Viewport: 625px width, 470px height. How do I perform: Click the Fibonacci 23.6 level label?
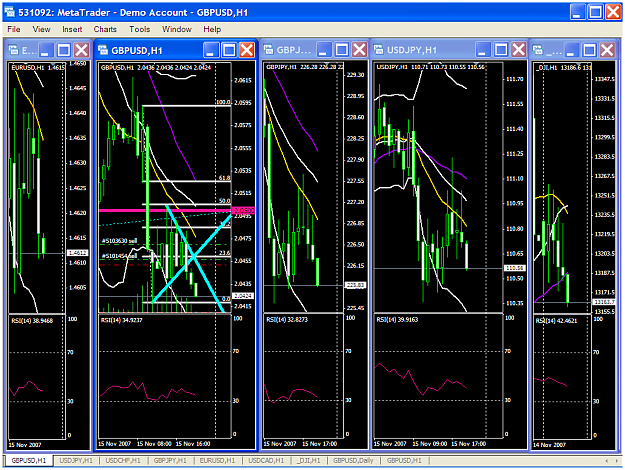click(224, 253)
